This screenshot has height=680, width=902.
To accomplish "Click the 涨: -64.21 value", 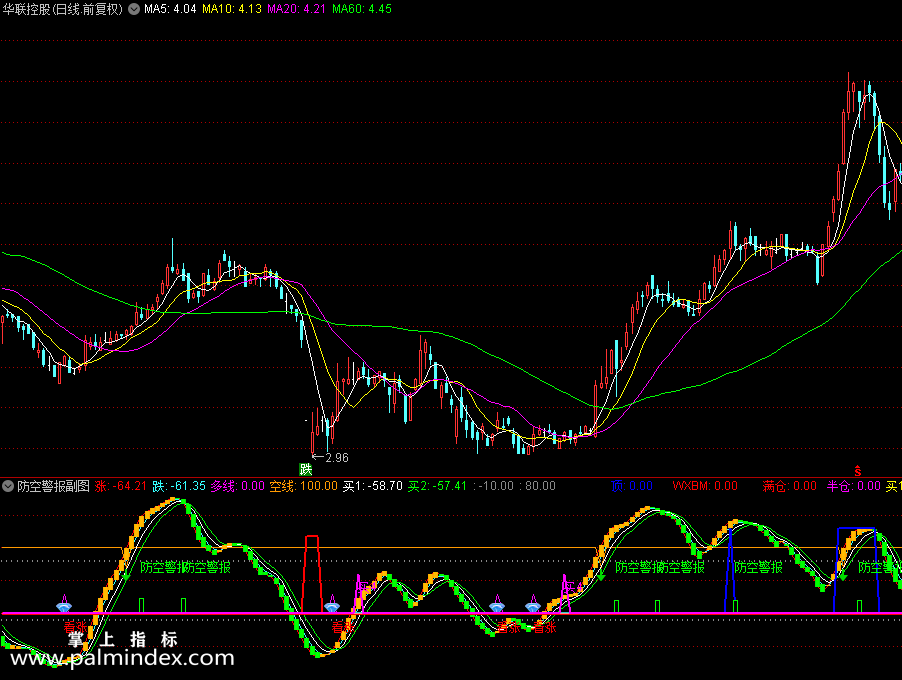I will click(x=121, y=486).
